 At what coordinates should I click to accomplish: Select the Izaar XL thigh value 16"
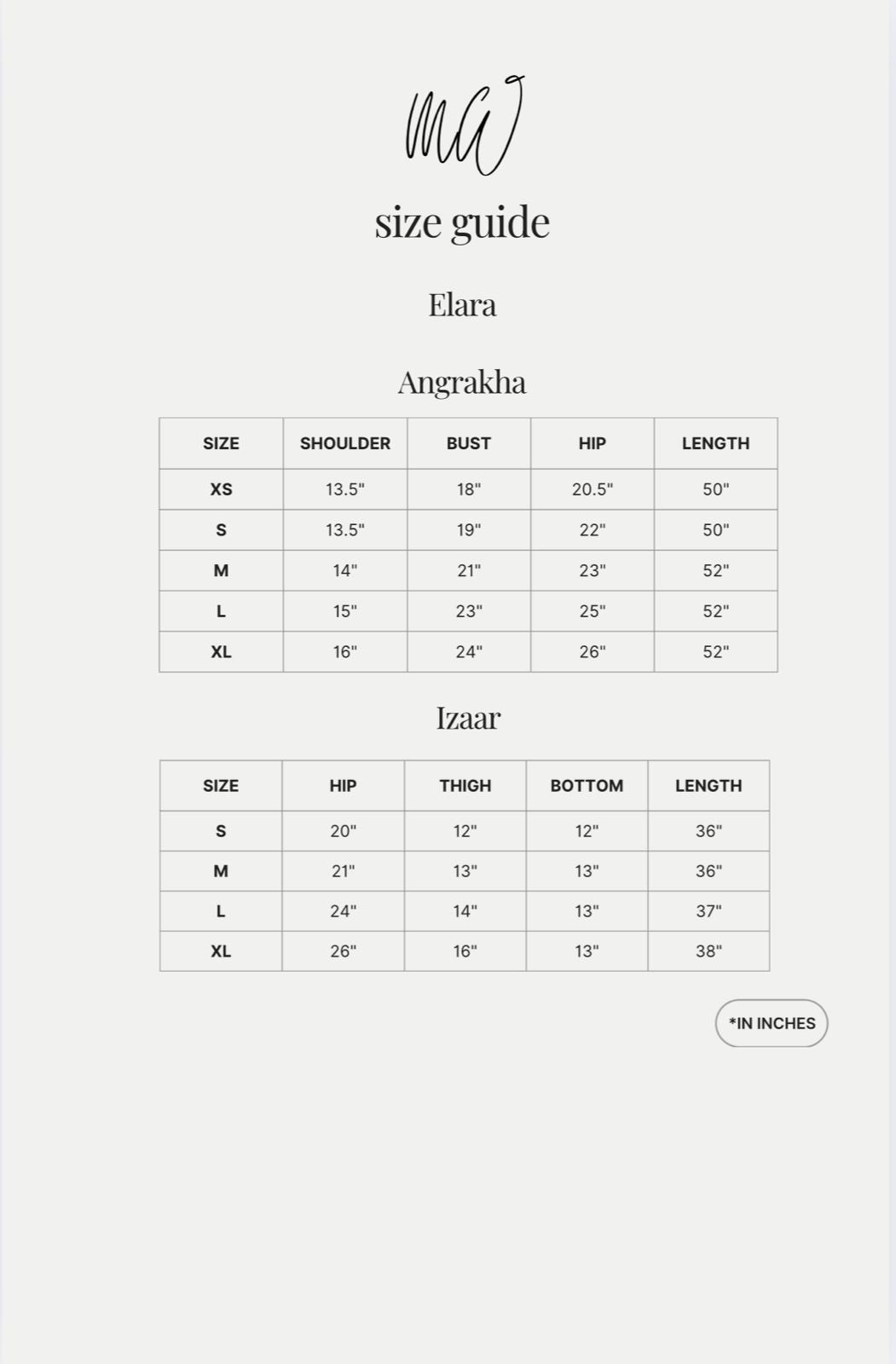(465, 951)
